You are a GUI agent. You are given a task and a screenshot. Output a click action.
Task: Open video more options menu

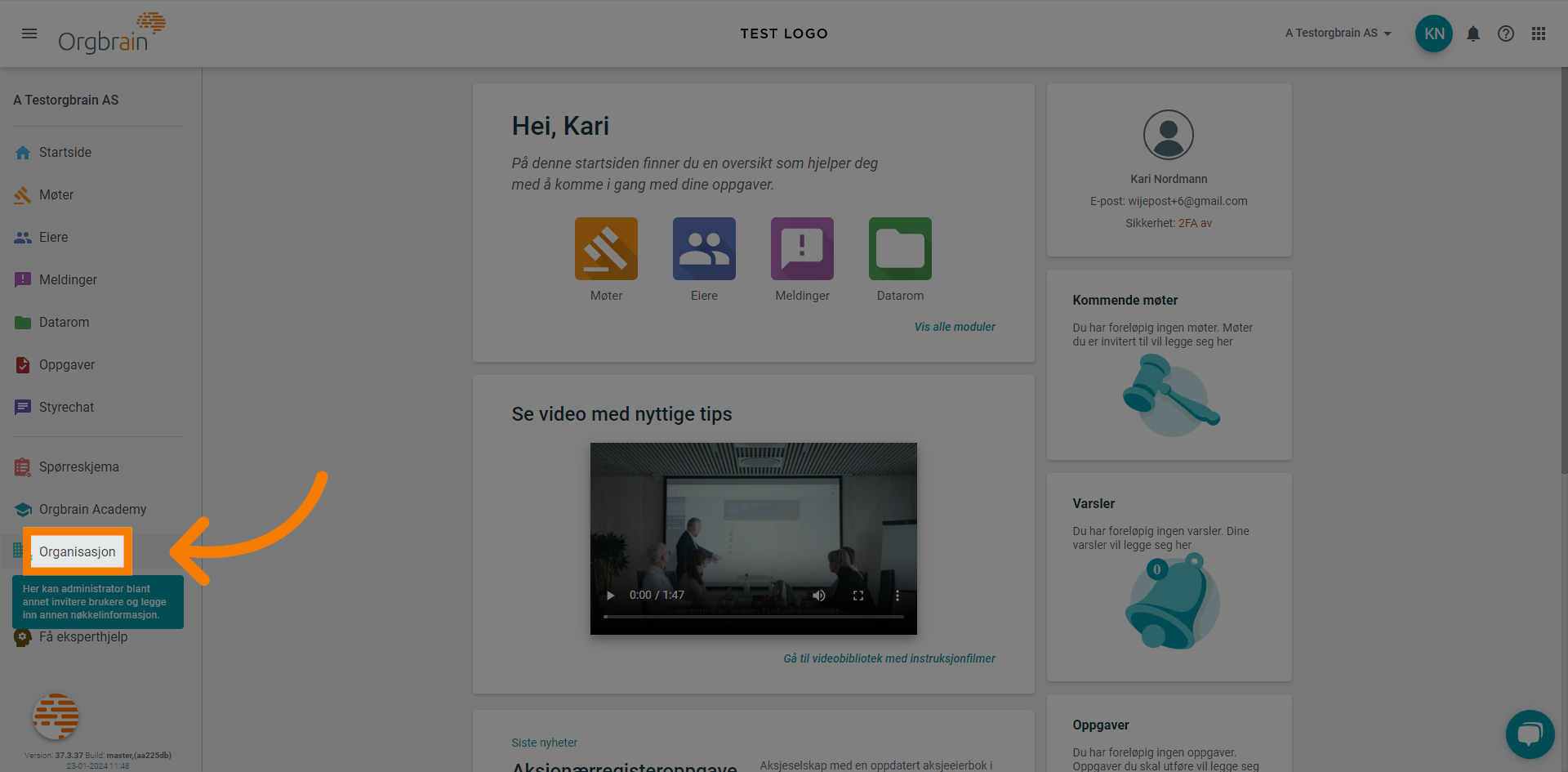coord(898,596)
